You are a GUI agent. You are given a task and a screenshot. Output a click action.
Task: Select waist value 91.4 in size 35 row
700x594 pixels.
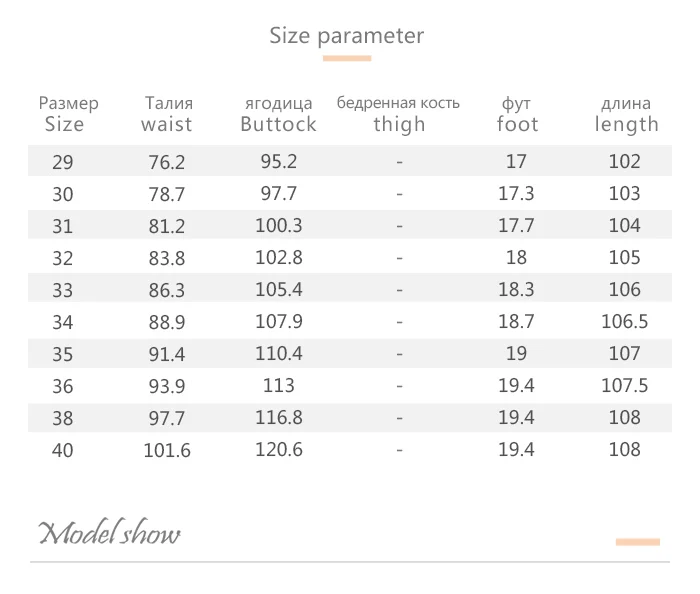(x=167, y=354)
